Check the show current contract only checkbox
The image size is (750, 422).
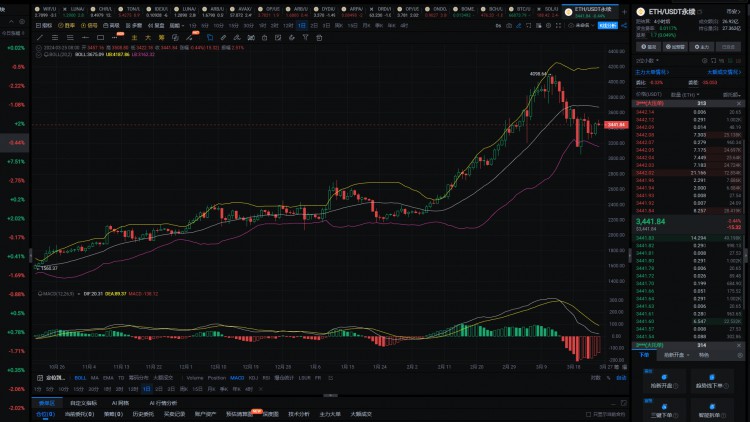click(588, 414)
